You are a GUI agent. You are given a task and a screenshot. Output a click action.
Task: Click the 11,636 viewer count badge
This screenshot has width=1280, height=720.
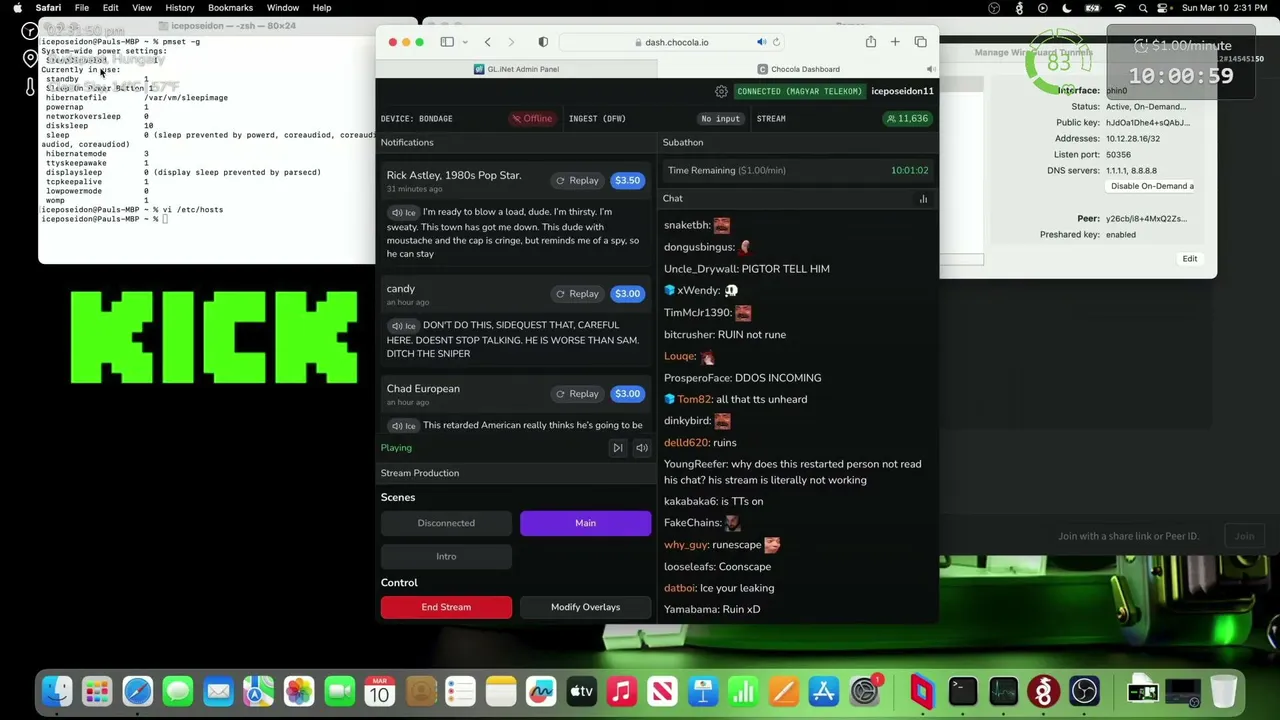coord(907,119)
